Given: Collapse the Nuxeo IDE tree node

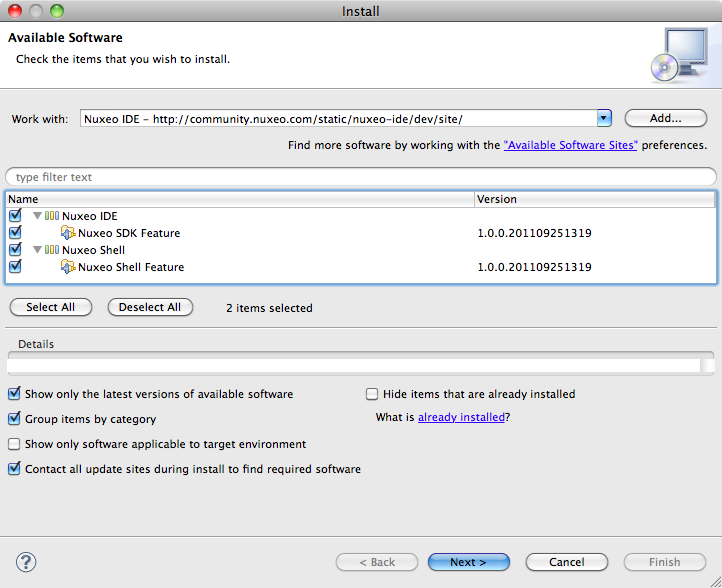Looking at the screenshot, I should click(x=37, y=215).
